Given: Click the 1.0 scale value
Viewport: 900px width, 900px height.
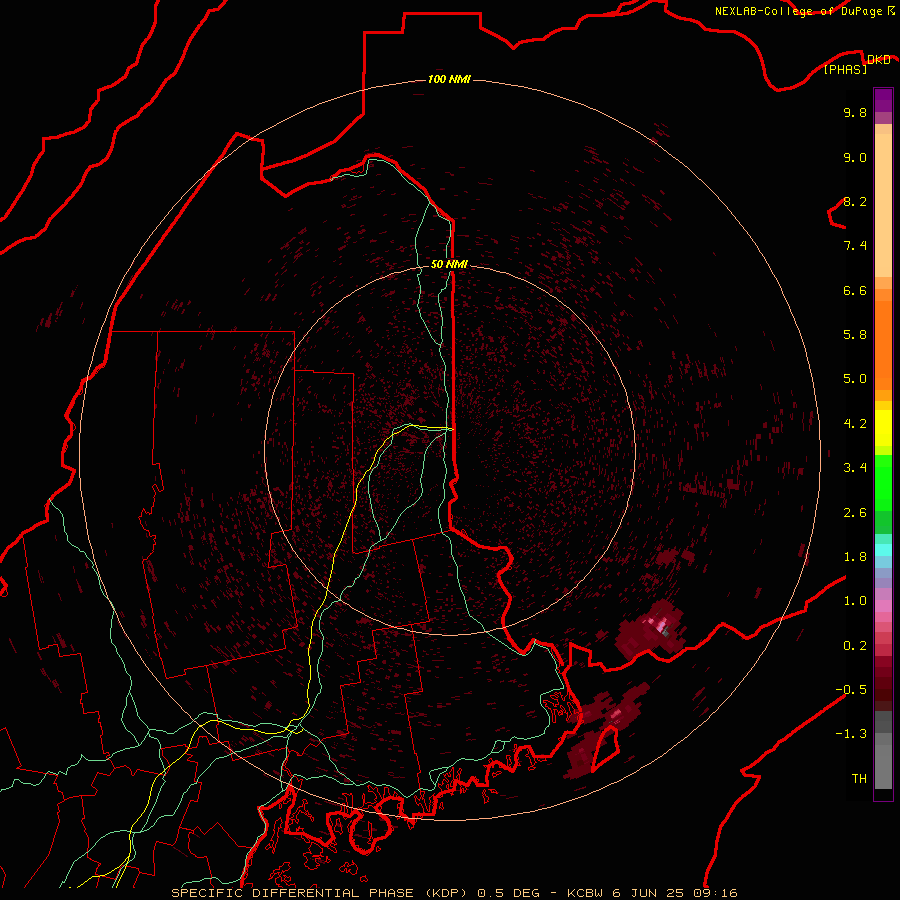Looking at the screenshot, I should coord(855,601).
